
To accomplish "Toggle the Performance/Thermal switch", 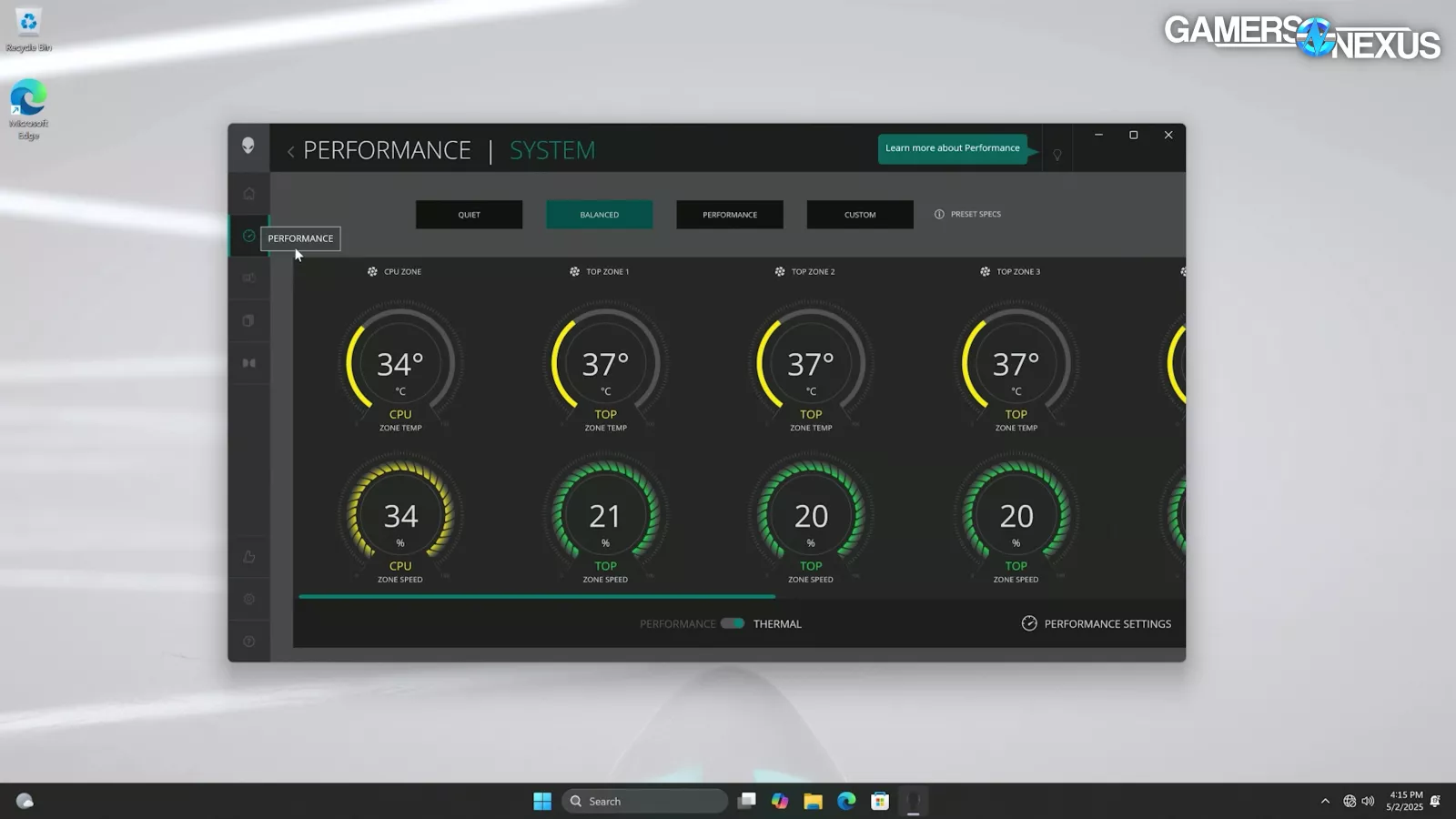I will (733, 623).
